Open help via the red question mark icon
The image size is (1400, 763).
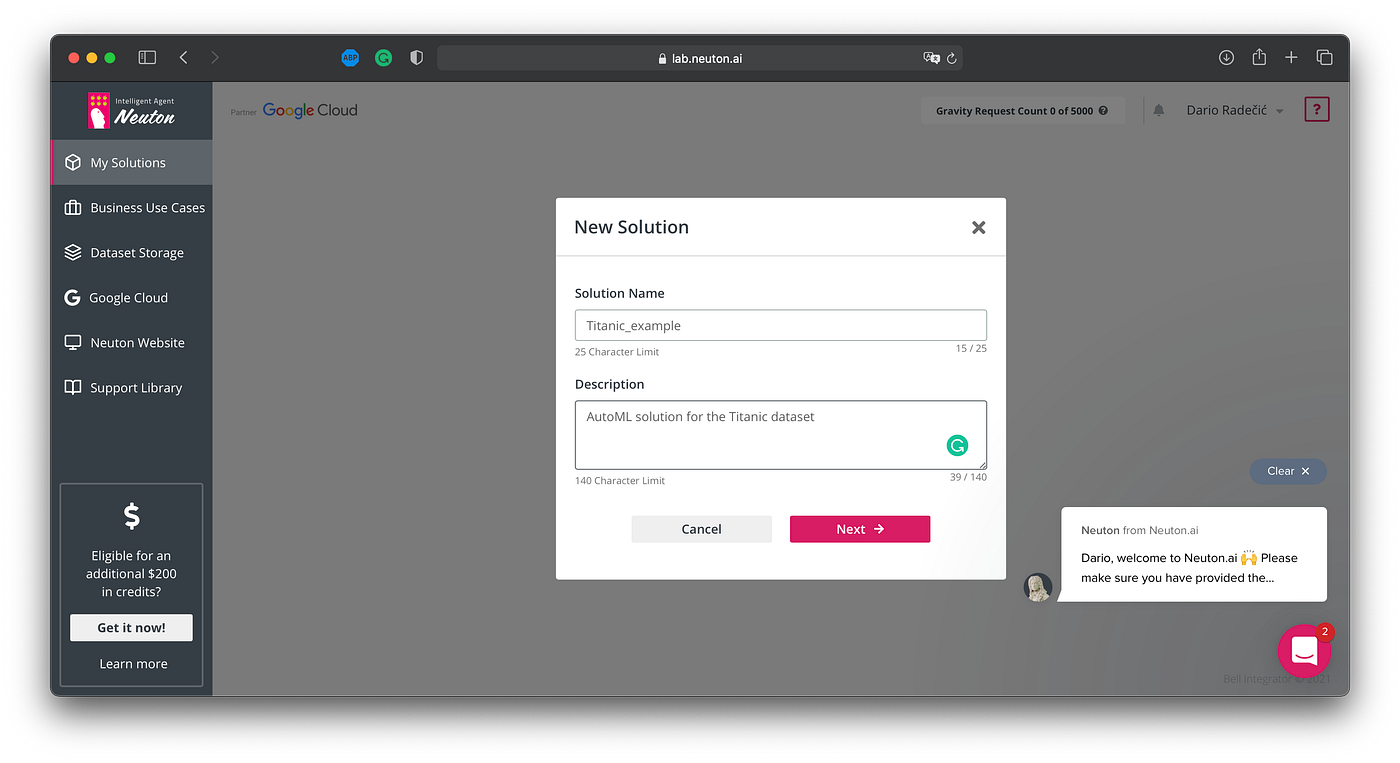click(x=1317, y=109)
